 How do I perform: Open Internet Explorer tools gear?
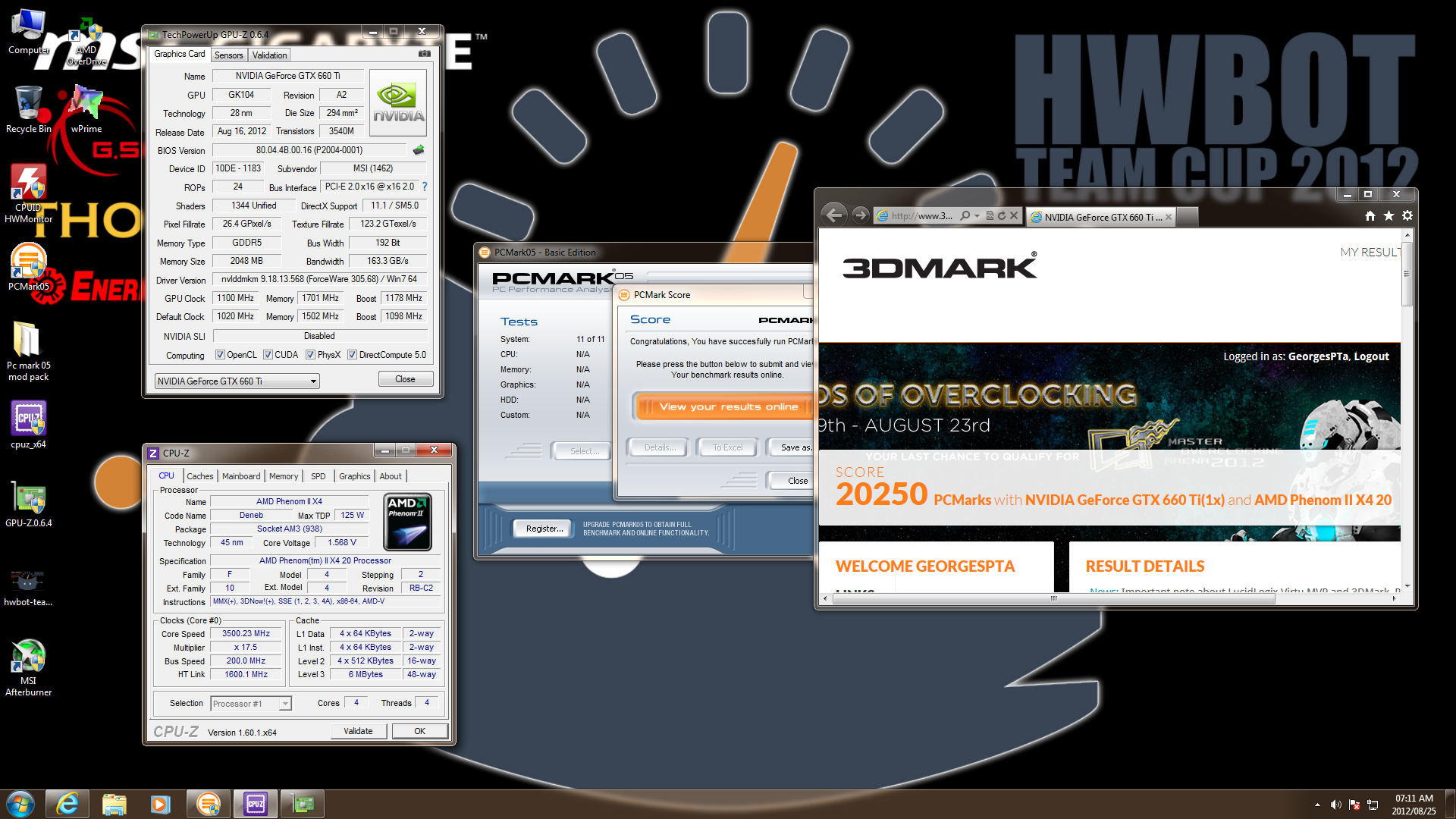(1407, 216)
